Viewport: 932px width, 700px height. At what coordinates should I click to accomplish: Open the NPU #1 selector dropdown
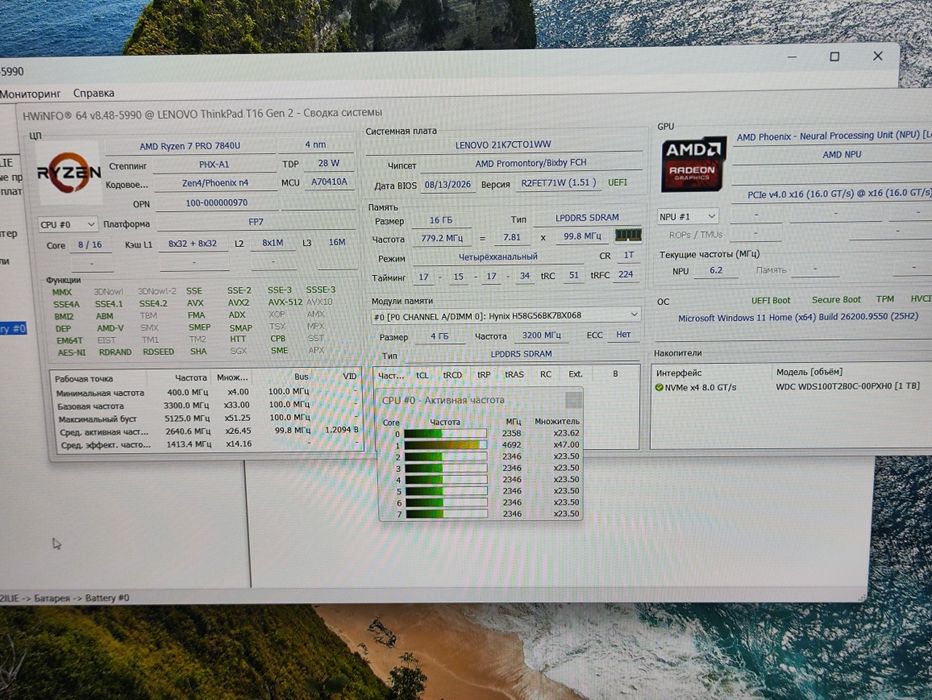687,217
